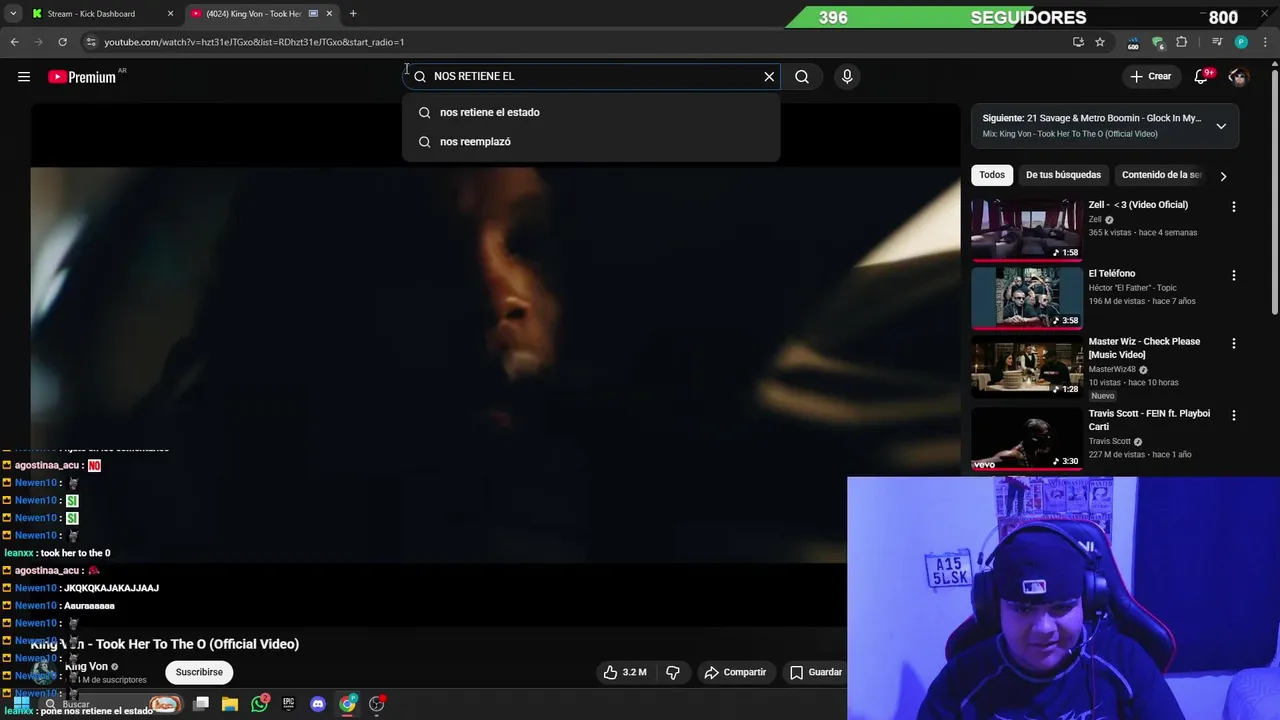Run the search with magnifier button
Screen dimensions: 1280x720
(x=802, y=77)
